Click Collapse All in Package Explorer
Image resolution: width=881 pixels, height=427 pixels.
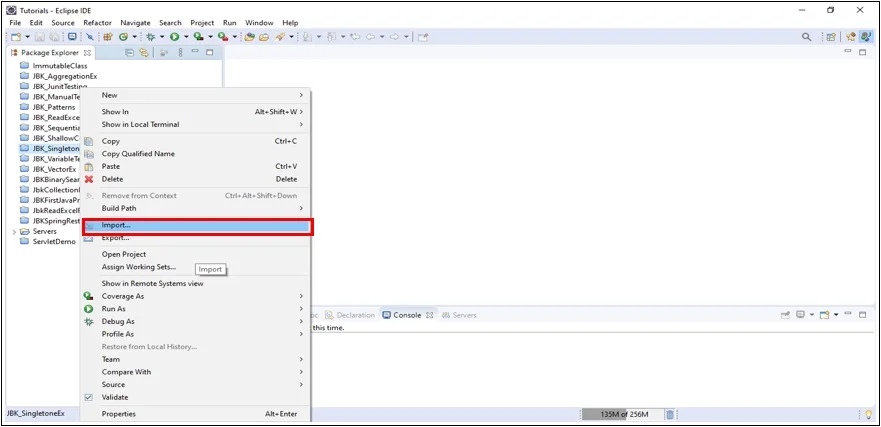[129, 52]
